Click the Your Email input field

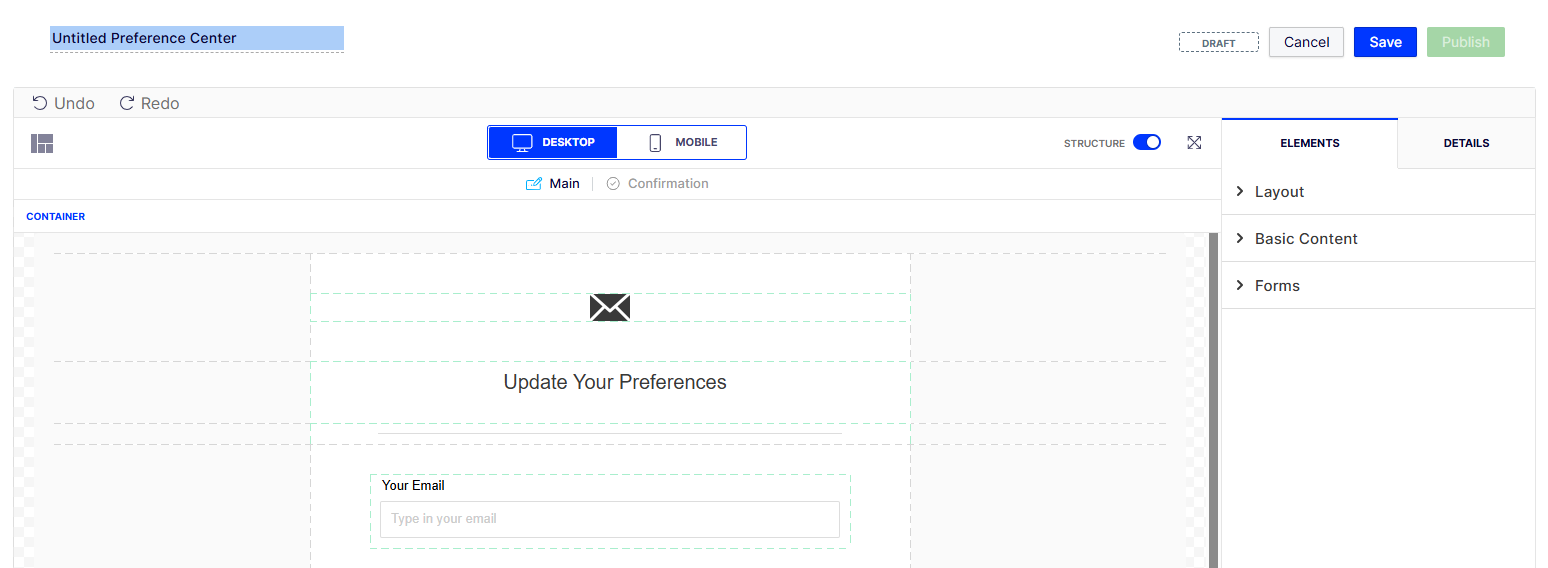tap(610, 519)
